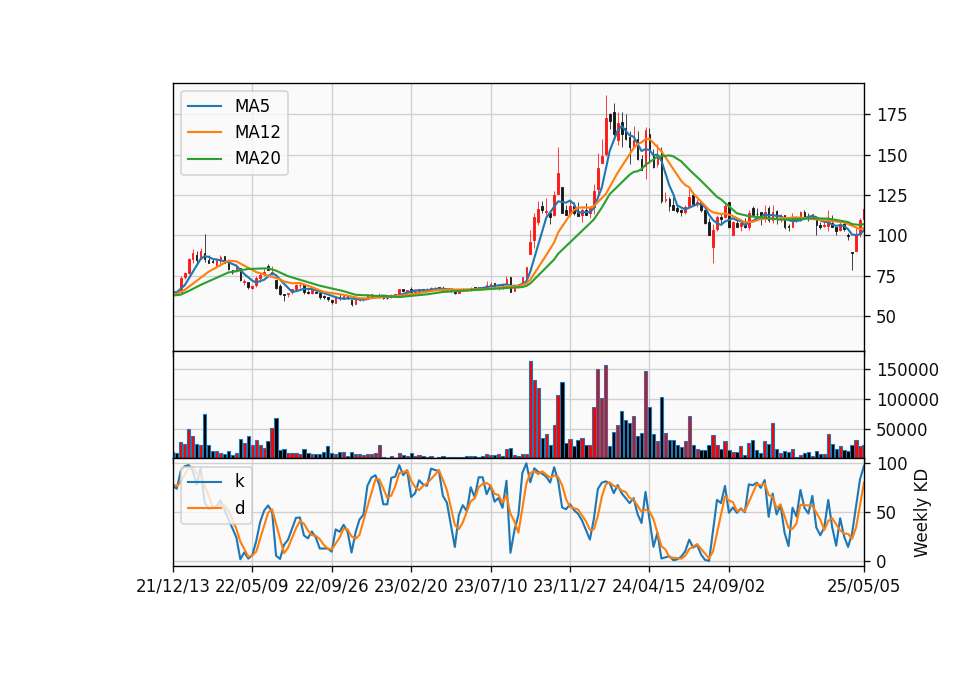Click the 175 price axis tick
This screenshot has width=960, height=690.
[x=892, y=115]
